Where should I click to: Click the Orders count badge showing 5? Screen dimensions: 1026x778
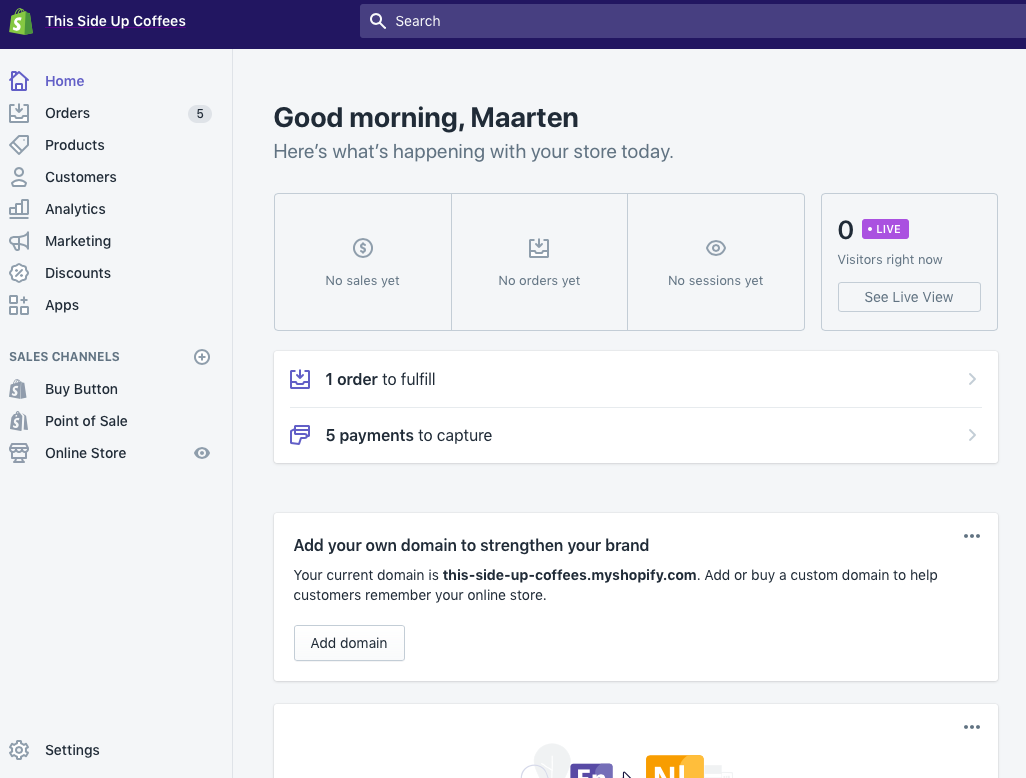click(x=200, y=114)
